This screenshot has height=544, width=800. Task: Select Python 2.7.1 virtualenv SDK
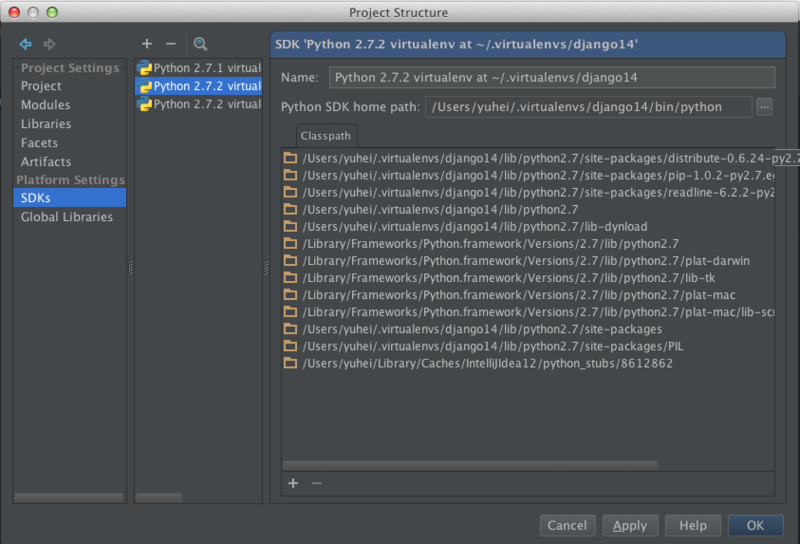click(x=199, y=68)
